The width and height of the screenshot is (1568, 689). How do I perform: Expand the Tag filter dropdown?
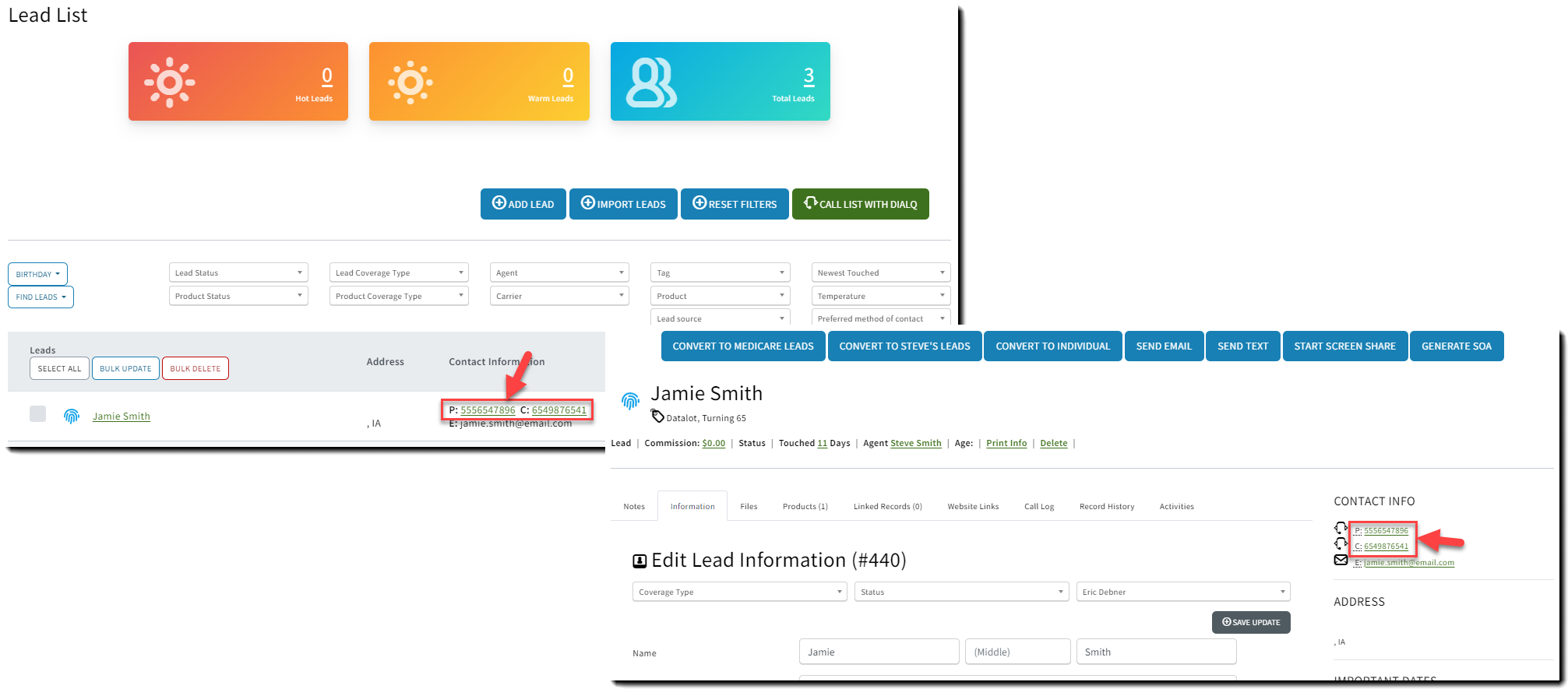point(721,272)
